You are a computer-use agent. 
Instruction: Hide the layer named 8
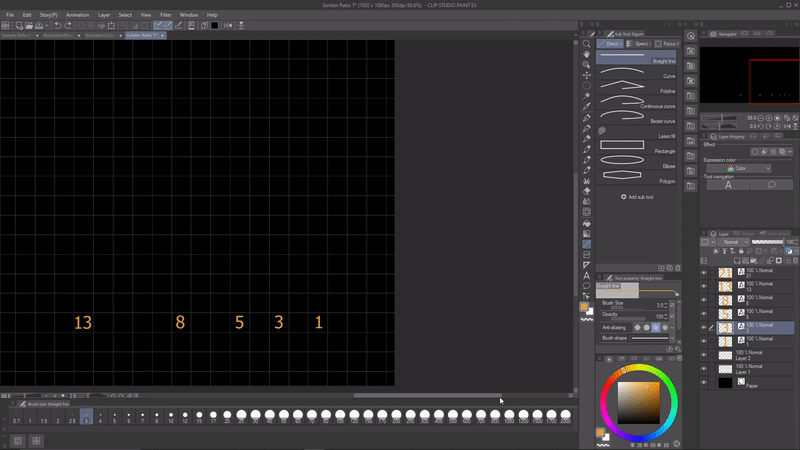(704, 300)
